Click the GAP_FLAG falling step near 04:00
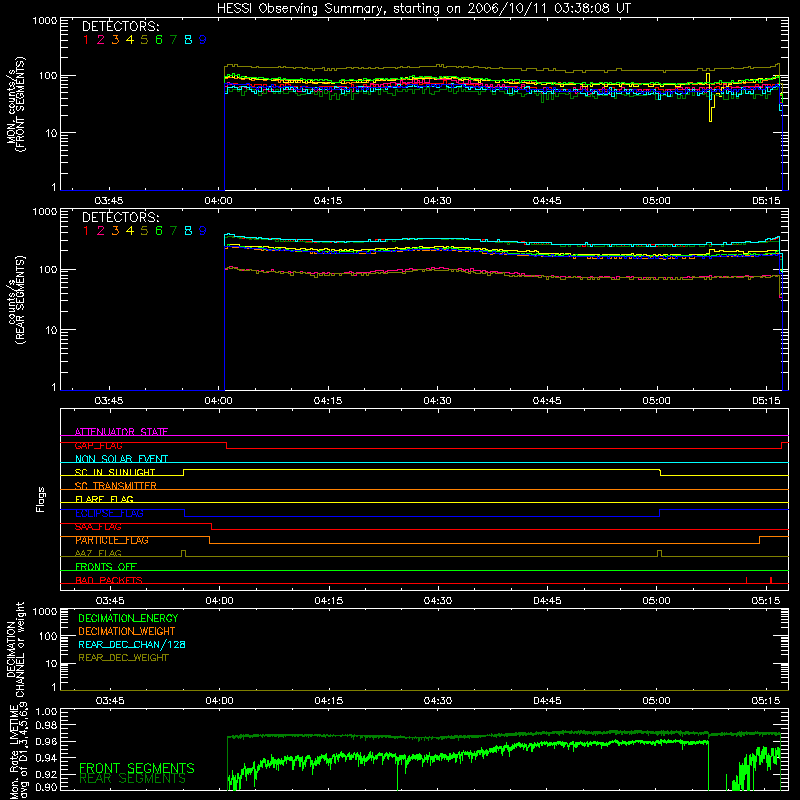Screen dimensions: 800x800 tap(227, 445)
